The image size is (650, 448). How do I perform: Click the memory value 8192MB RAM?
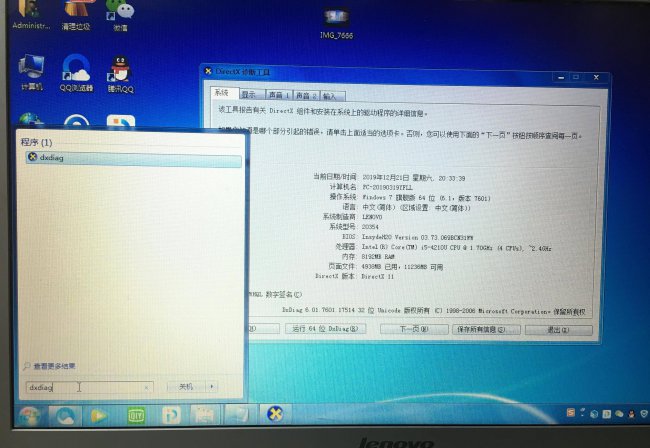point(378,257)
